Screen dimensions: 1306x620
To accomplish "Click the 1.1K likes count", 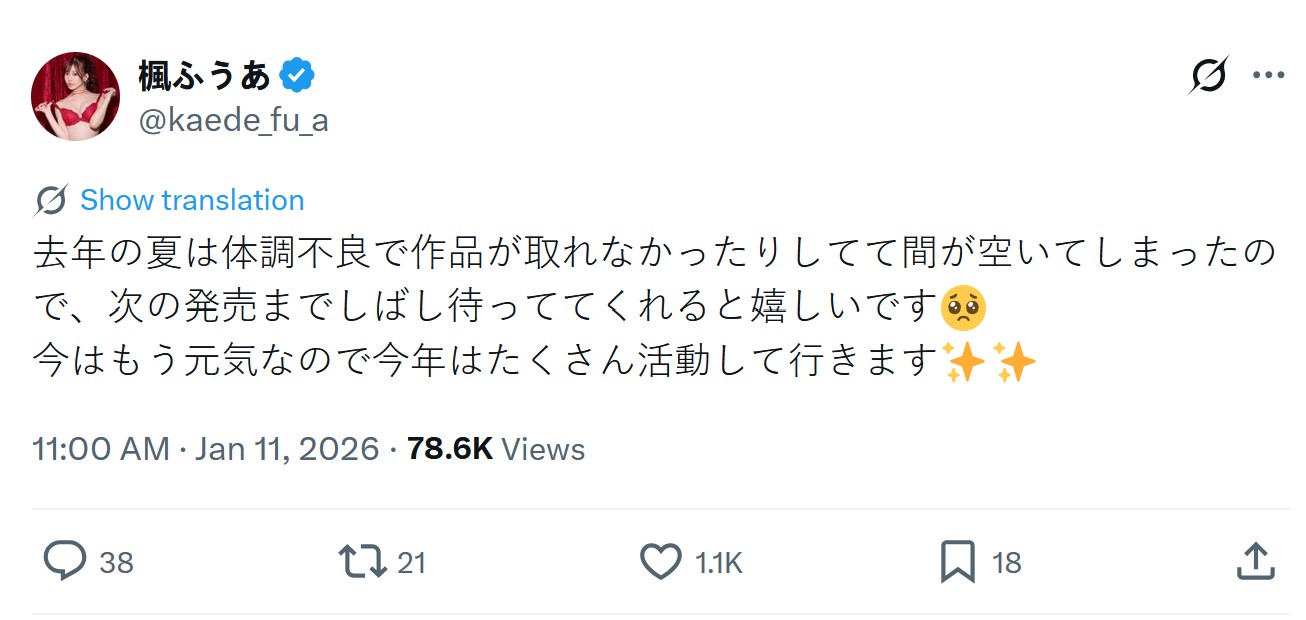I will 719,563.
